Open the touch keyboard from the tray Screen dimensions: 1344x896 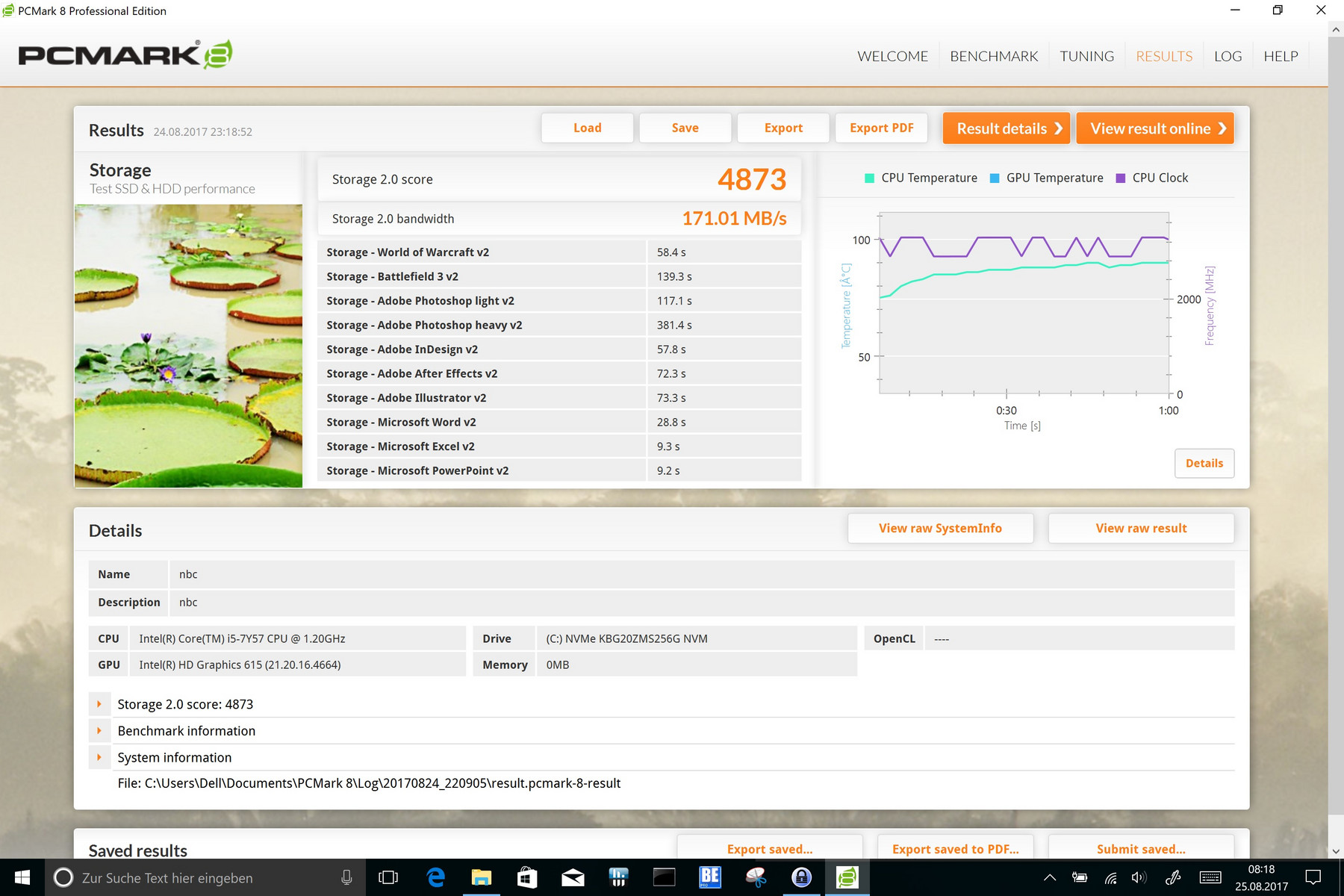[x=1210, y=877]
